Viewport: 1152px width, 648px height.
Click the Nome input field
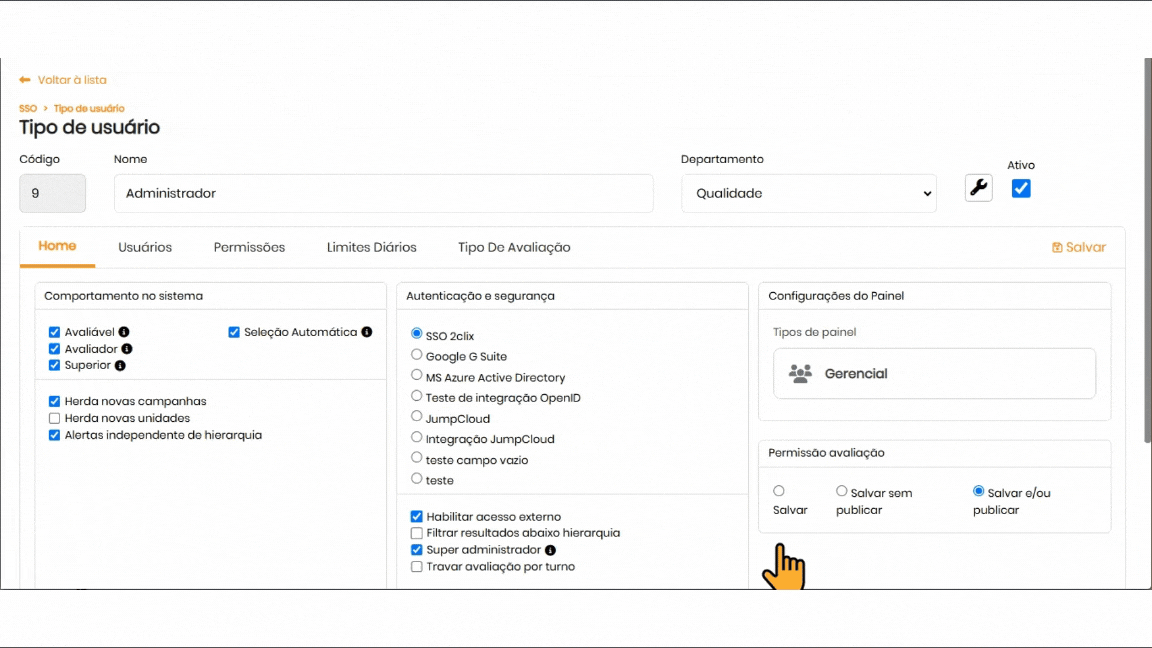(383, 194)
